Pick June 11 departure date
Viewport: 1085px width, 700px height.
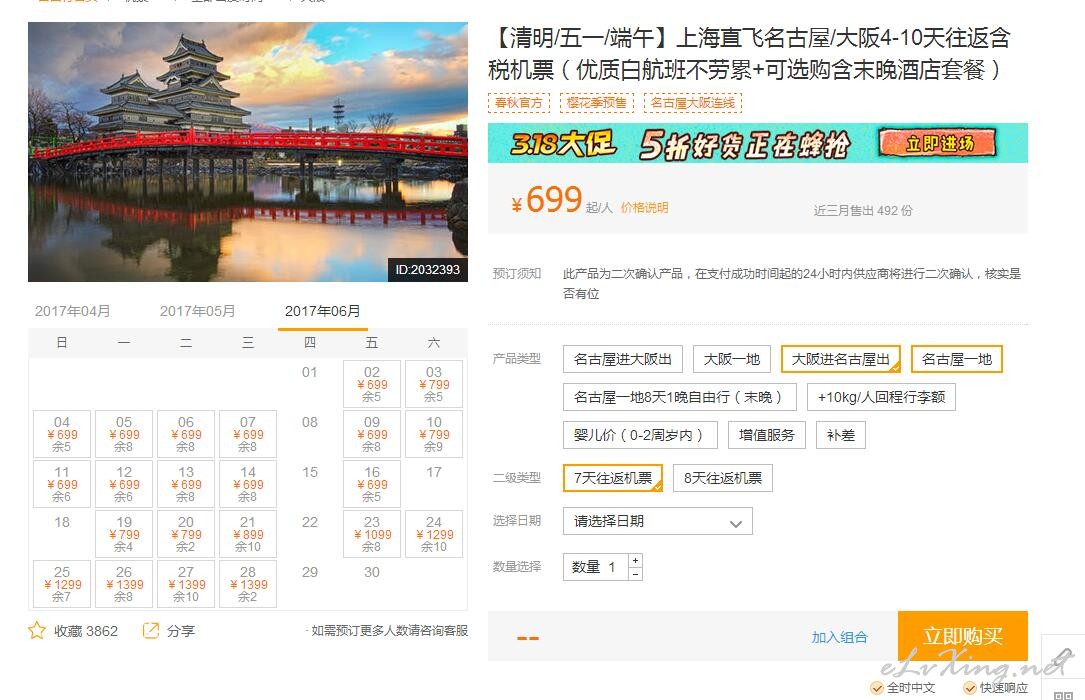click(62, 483)
